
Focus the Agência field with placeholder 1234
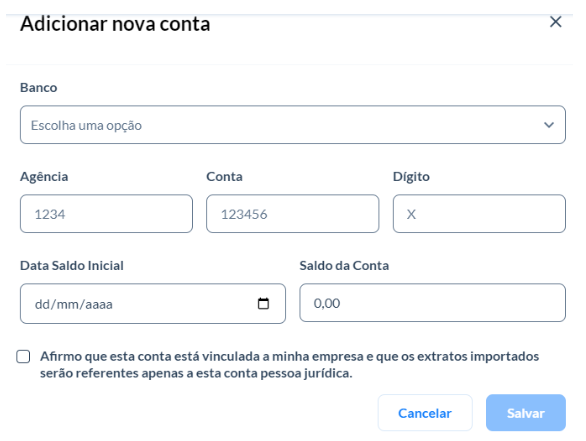click(x=107, y=214)
